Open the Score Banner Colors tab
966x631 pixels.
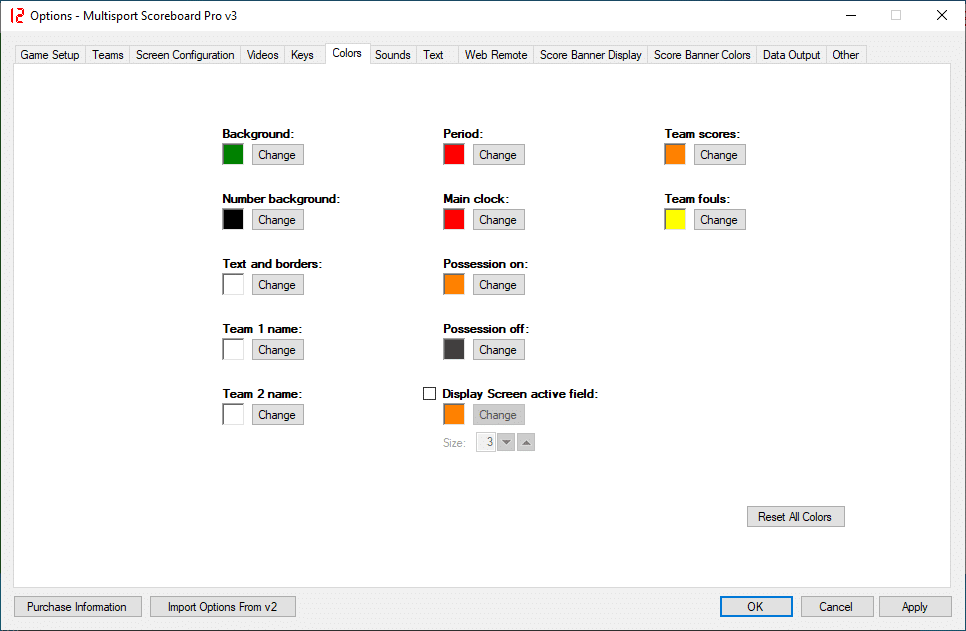[702, 55]
